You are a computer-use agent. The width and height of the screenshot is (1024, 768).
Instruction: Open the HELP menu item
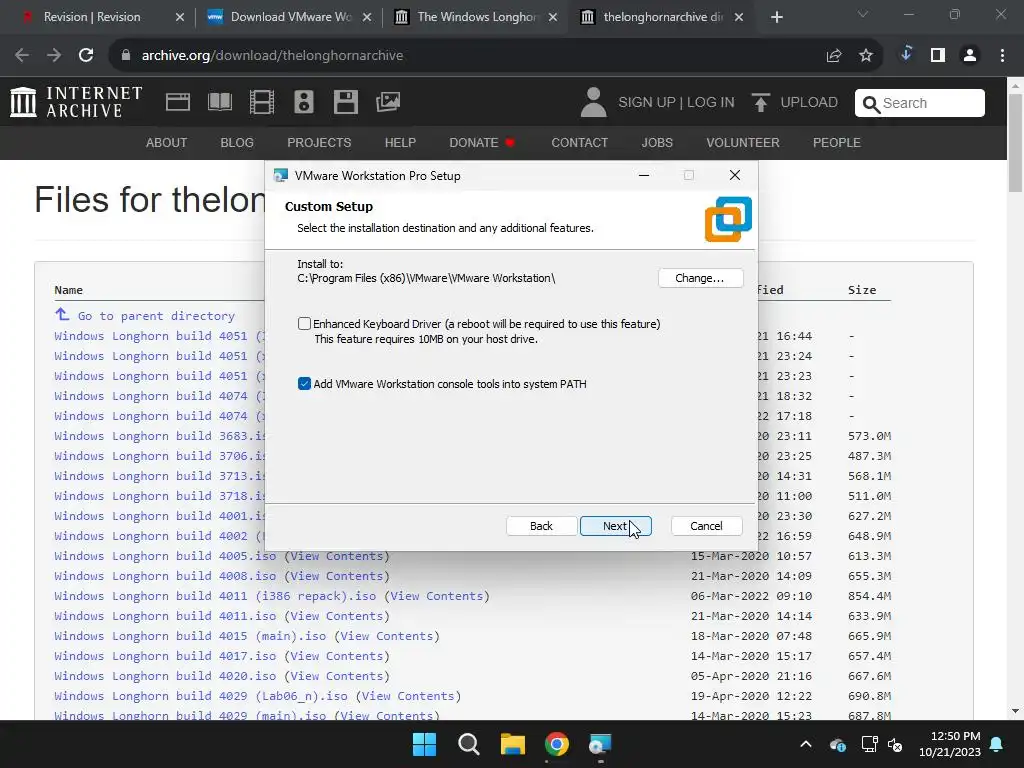(x=400, y=142)
